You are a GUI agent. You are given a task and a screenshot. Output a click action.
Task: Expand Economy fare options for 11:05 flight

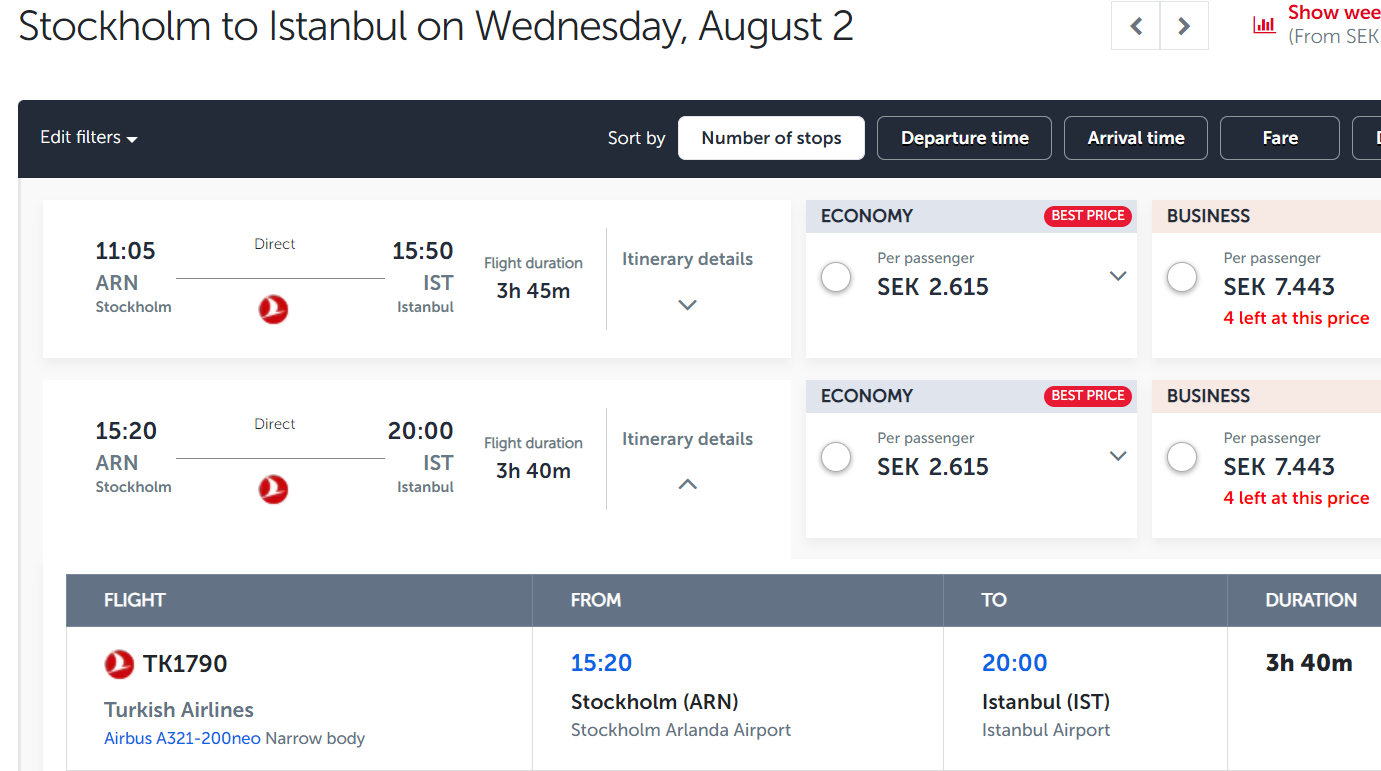point(1118,276)
